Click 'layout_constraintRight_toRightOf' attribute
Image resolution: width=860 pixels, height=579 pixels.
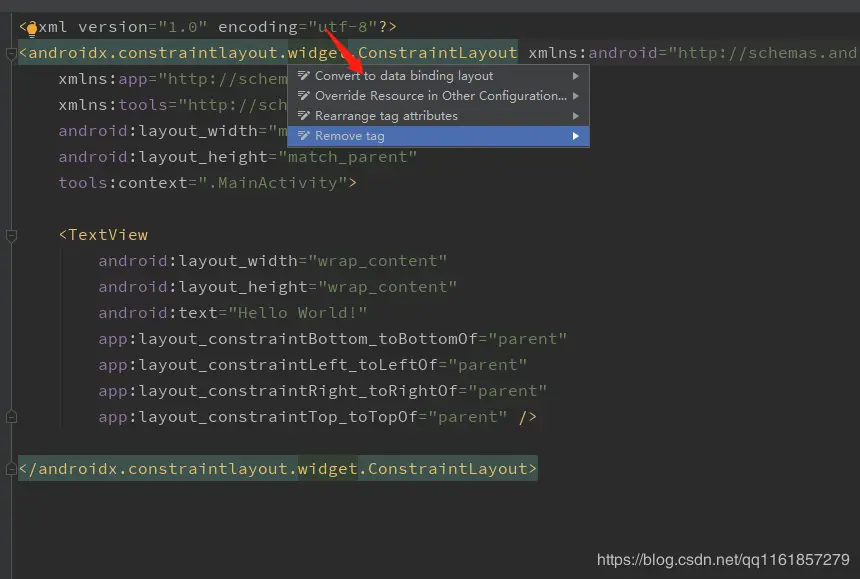[x=278, y=391]
